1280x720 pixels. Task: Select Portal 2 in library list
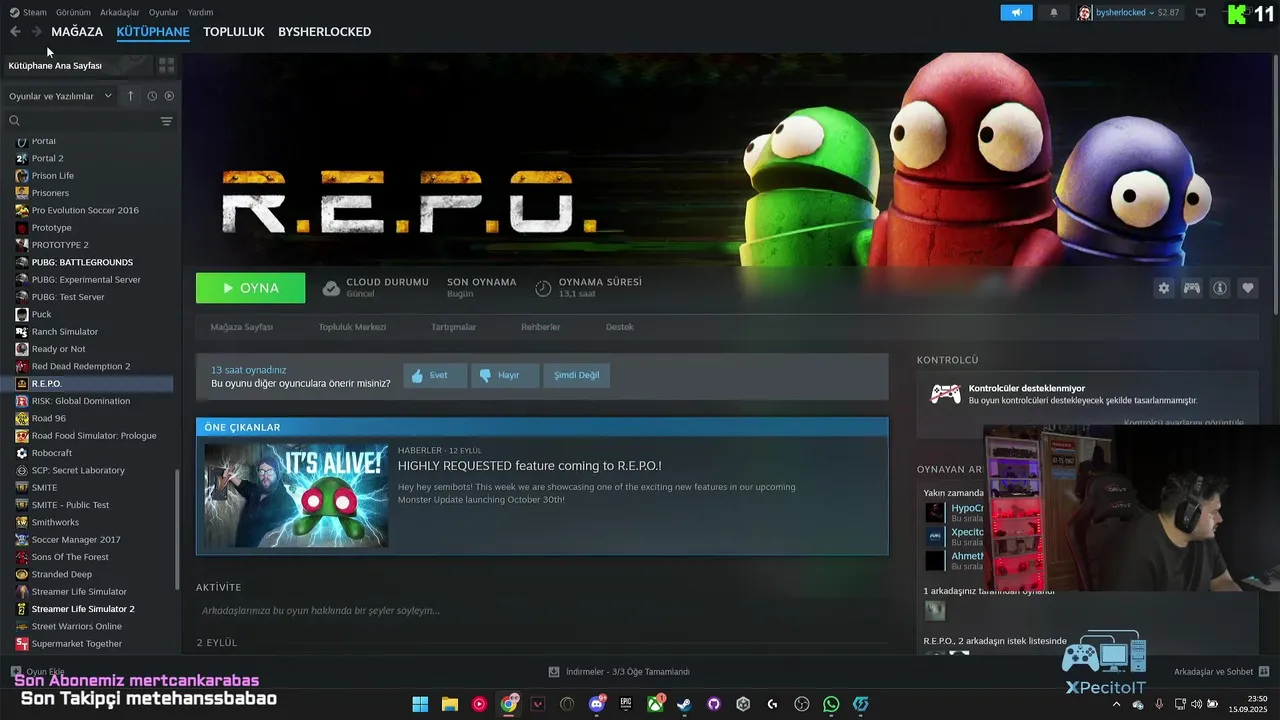pos(47,158)
